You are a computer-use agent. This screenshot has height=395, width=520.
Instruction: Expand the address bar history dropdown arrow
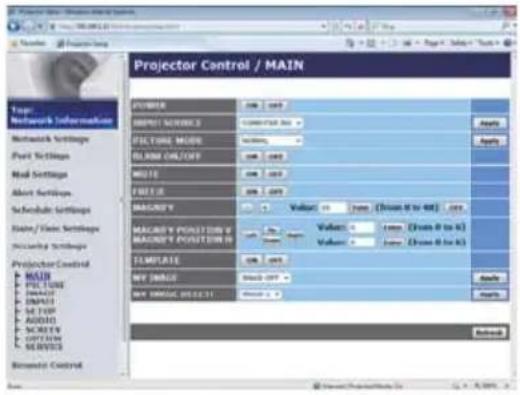[323, 26]
